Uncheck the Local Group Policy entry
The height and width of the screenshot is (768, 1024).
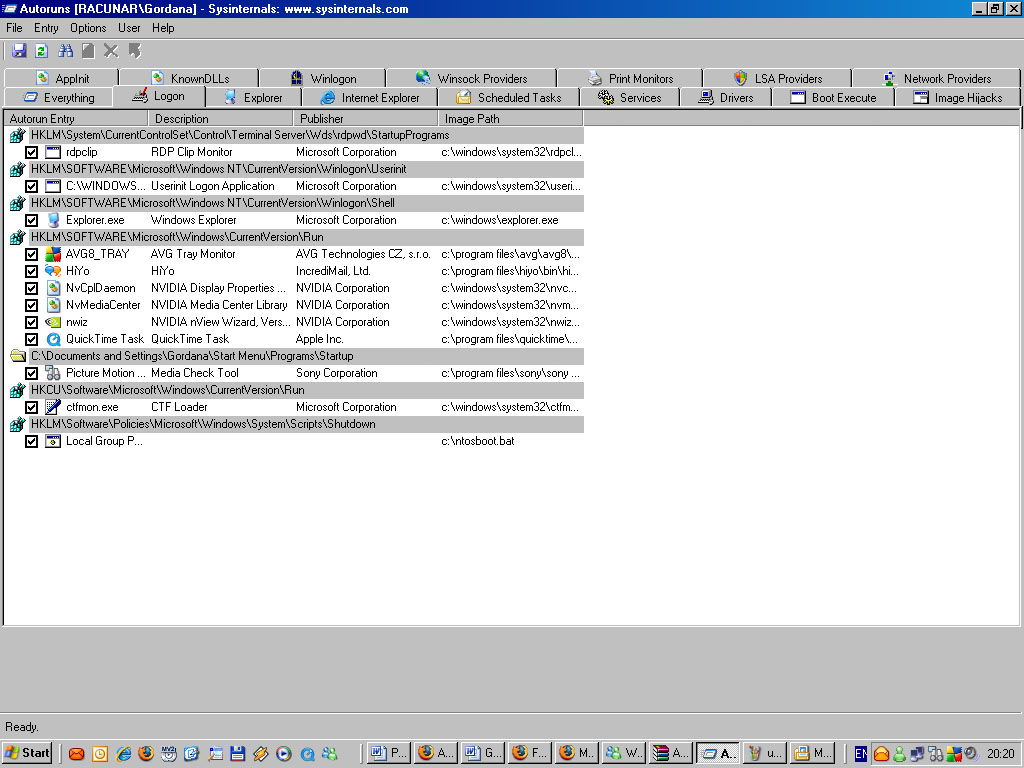tap(31, 441)
